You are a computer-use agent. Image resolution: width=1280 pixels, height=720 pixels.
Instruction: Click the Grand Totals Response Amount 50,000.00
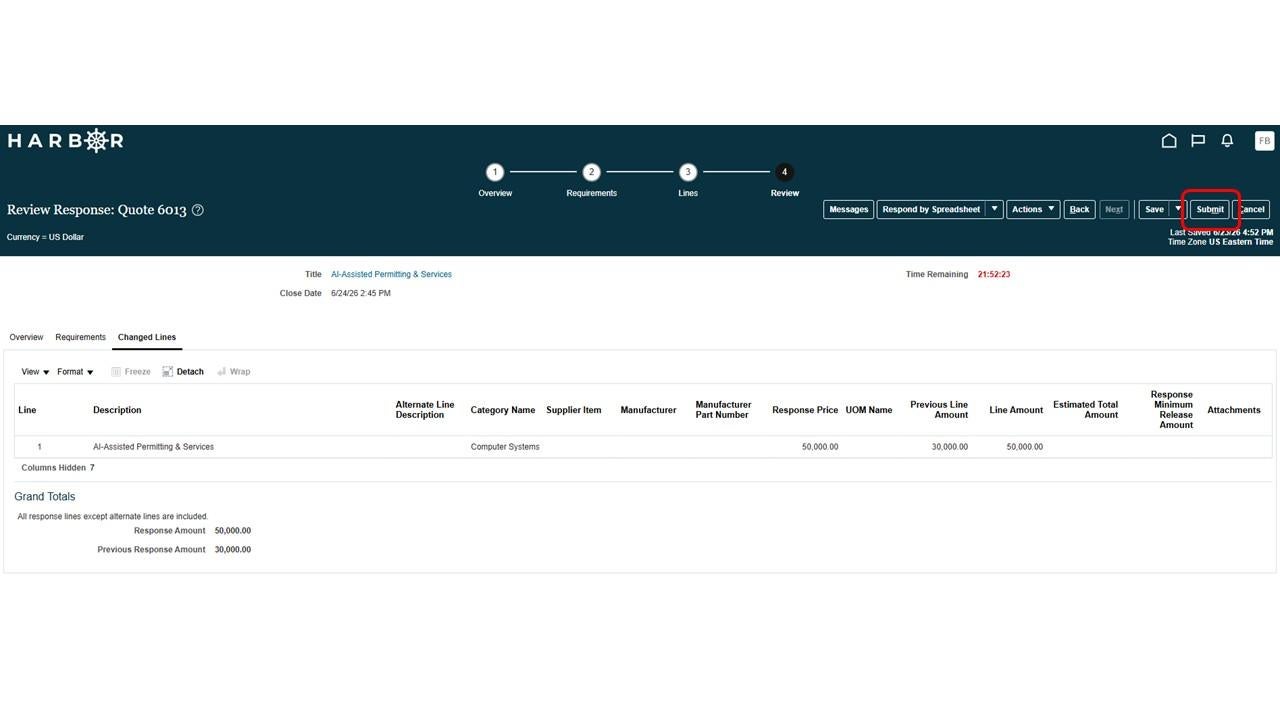(x=233, y=531)
